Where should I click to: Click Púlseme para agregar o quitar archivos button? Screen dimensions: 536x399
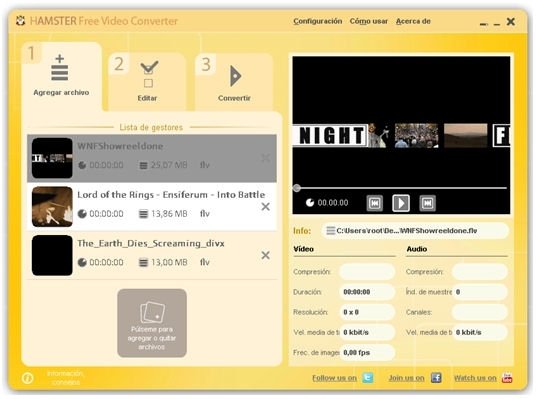[x=152, y=323]
